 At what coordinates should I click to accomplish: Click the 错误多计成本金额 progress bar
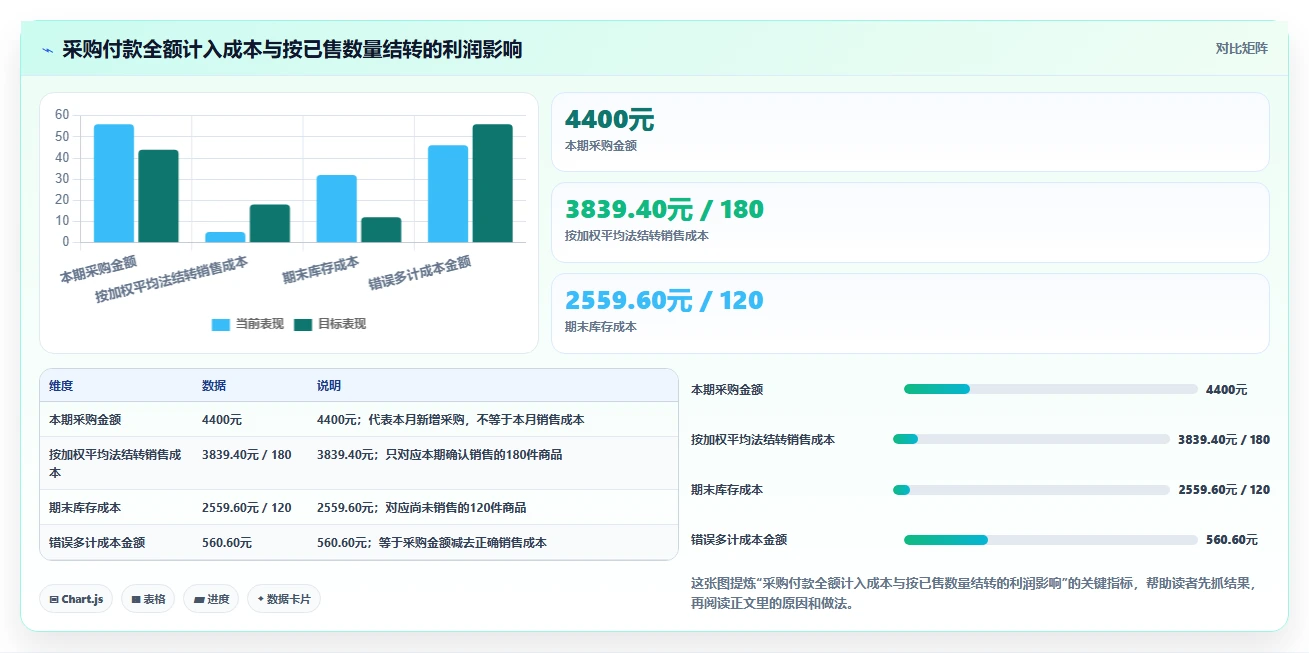coord(1051,540)
